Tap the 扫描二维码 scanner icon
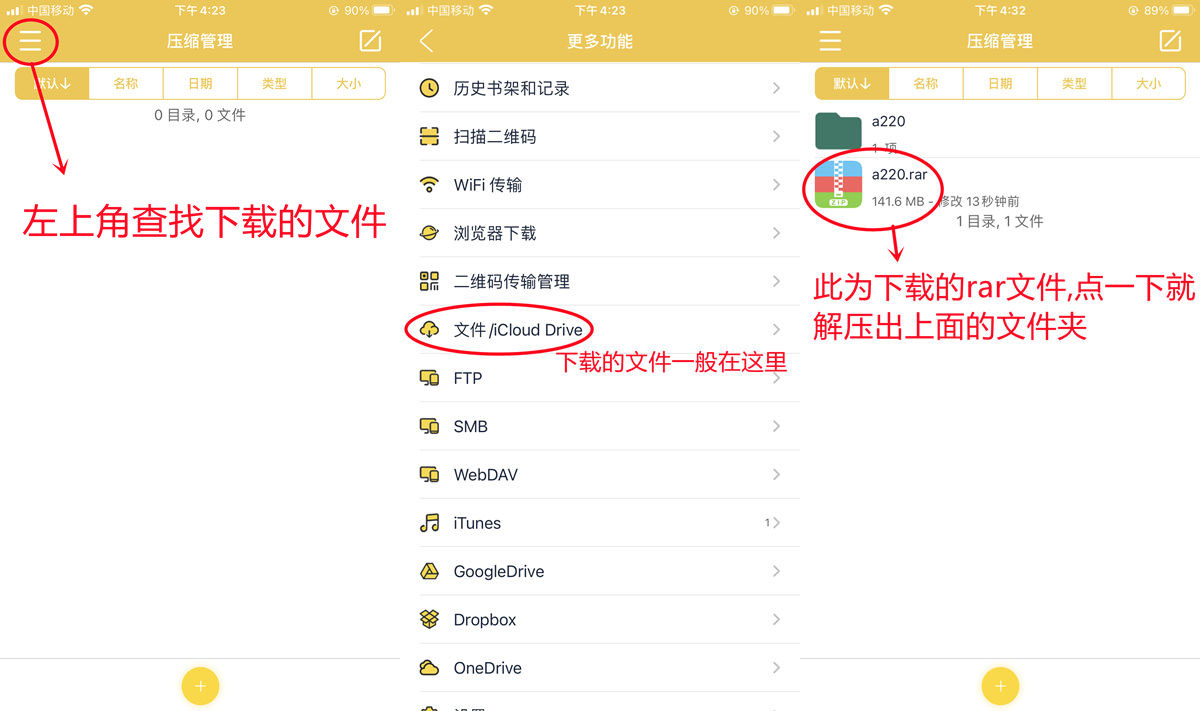Screen dimensions: 1200x711 [429, 137]
